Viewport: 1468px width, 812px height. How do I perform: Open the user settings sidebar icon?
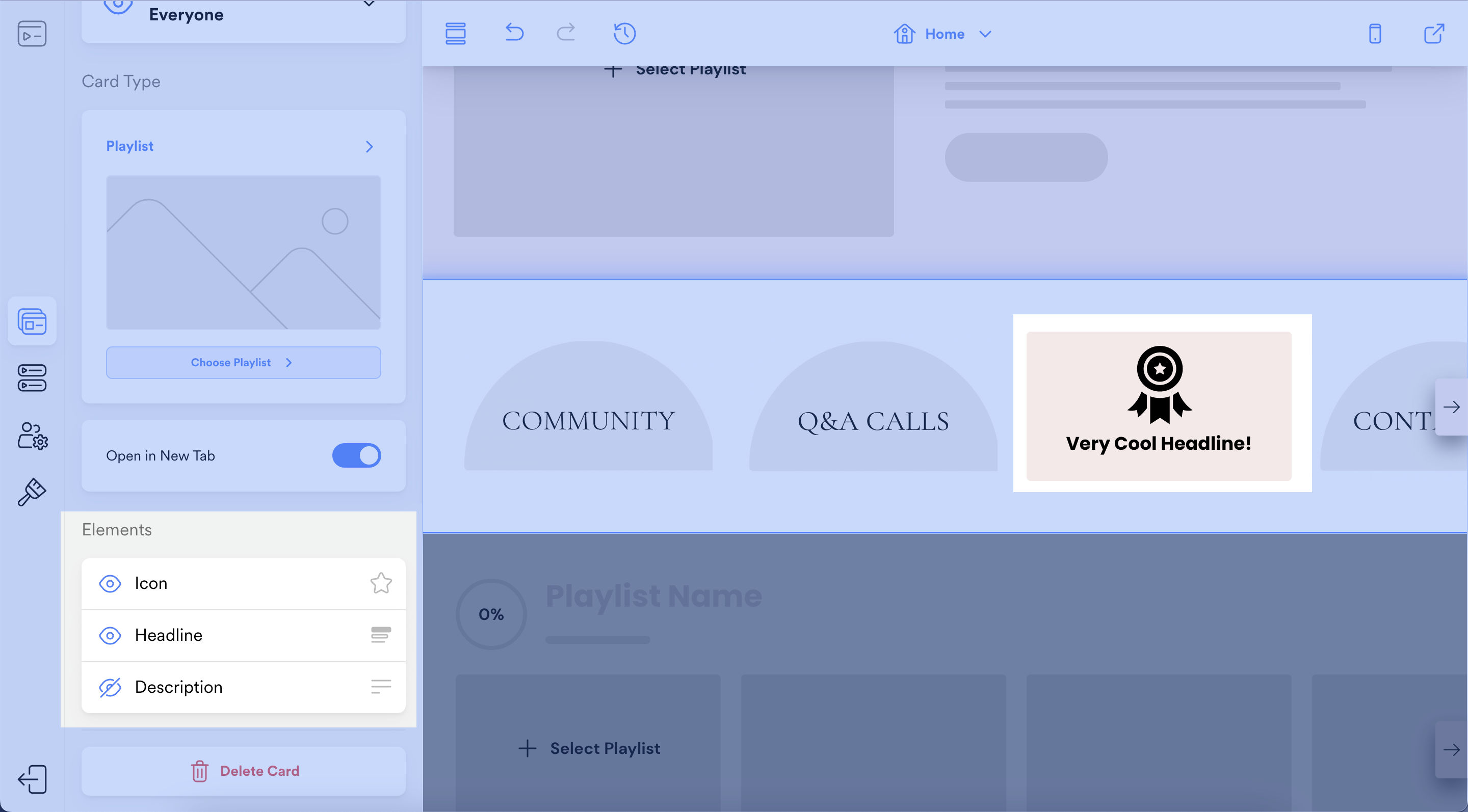[32, 436]
